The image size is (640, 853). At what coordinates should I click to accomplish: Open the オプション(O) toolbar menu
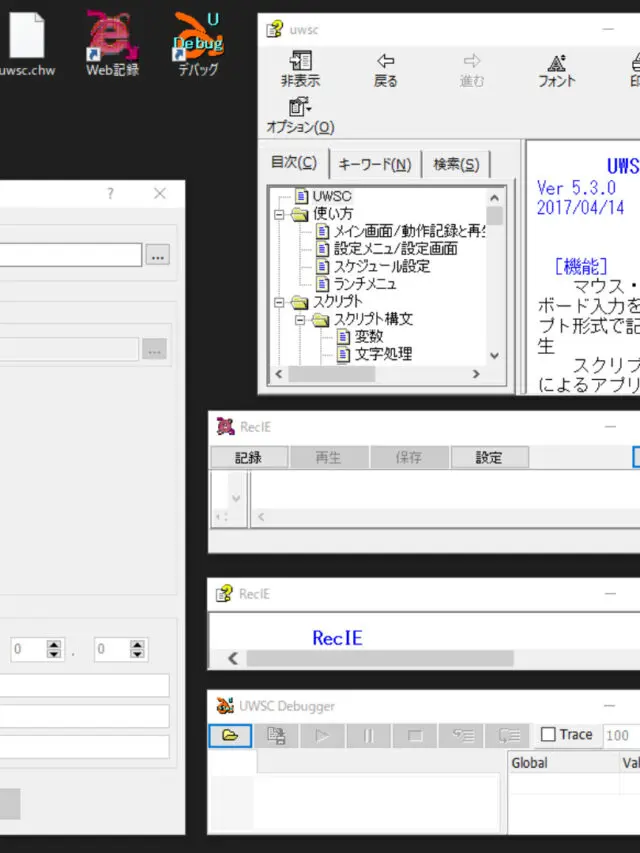(300, 116)
